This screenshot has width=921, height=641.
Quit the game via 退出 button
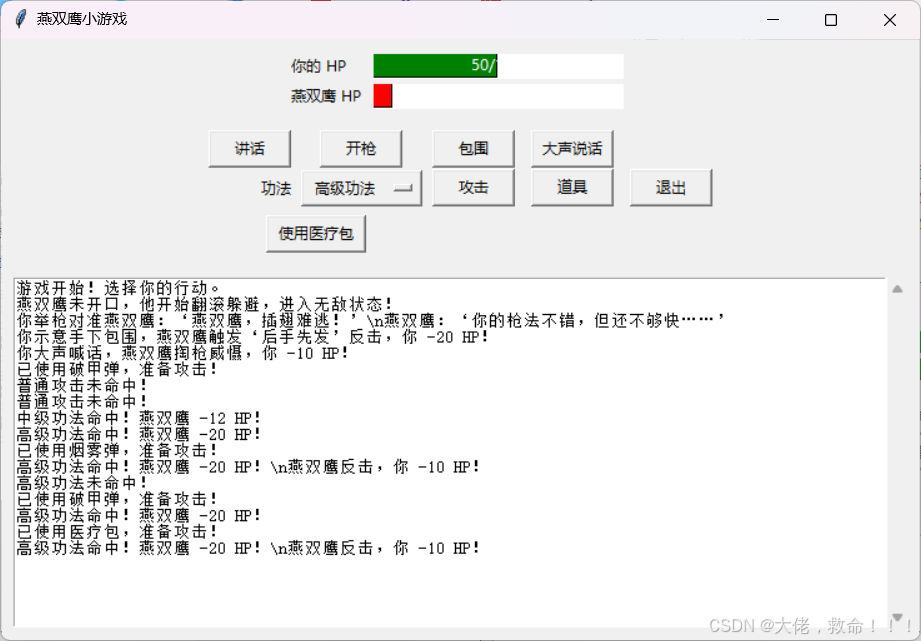[671, 187]
